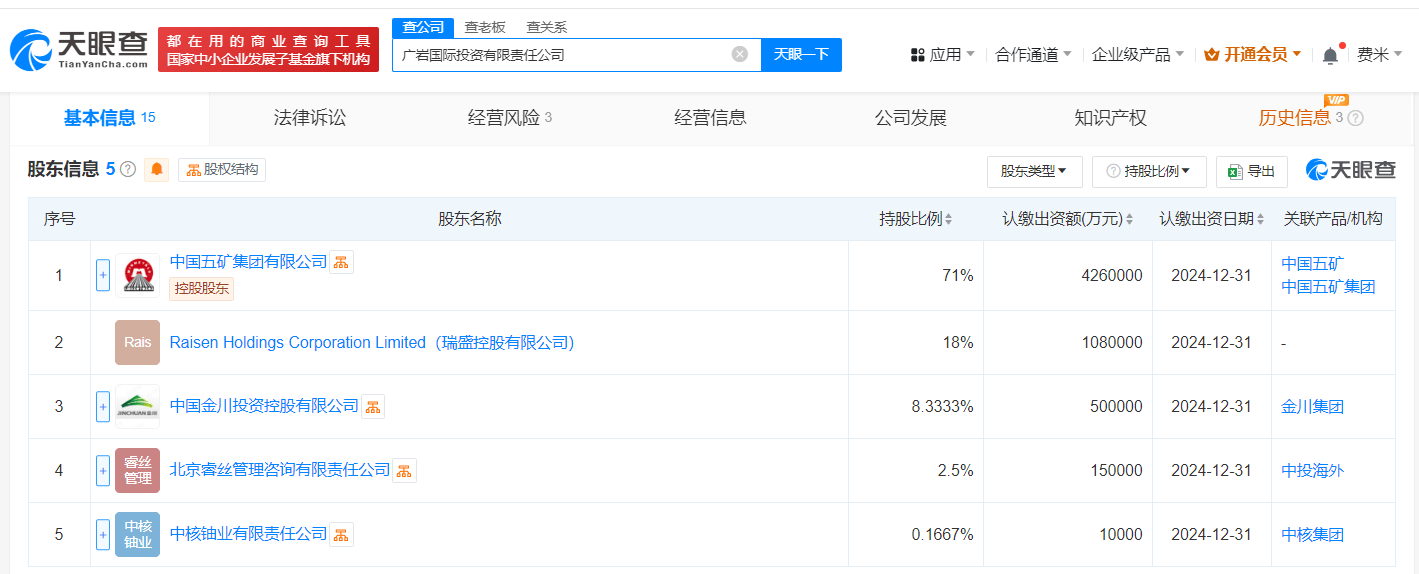Open the 股东类型 filter dropdown
The height and width of the screenshot is (574, 1419).
1034,171
